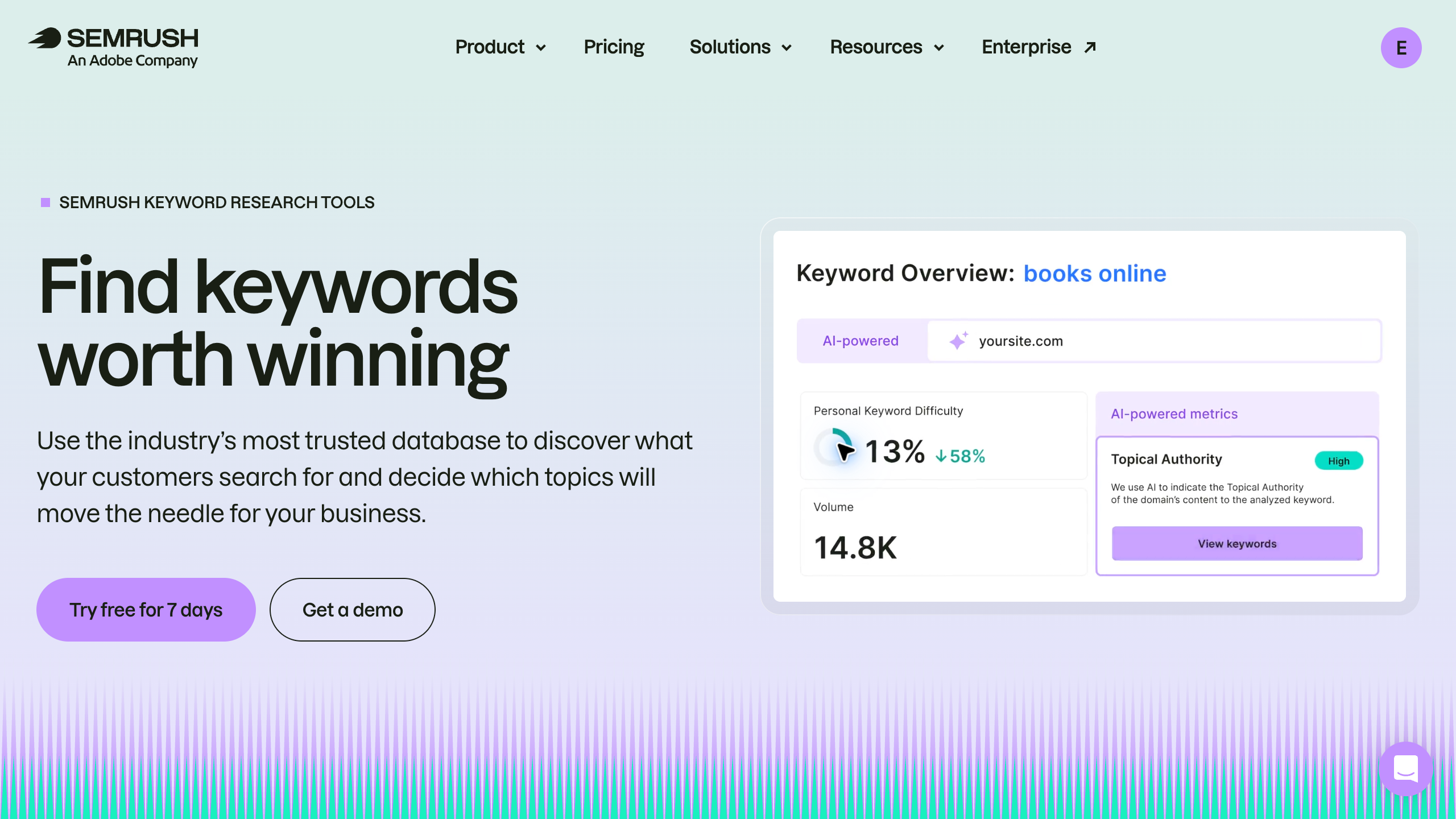Viewport: 1456px width, 819px height.
Task: Click the books online keyword link
Action: pyautogui.click(x=1095, y=274)
